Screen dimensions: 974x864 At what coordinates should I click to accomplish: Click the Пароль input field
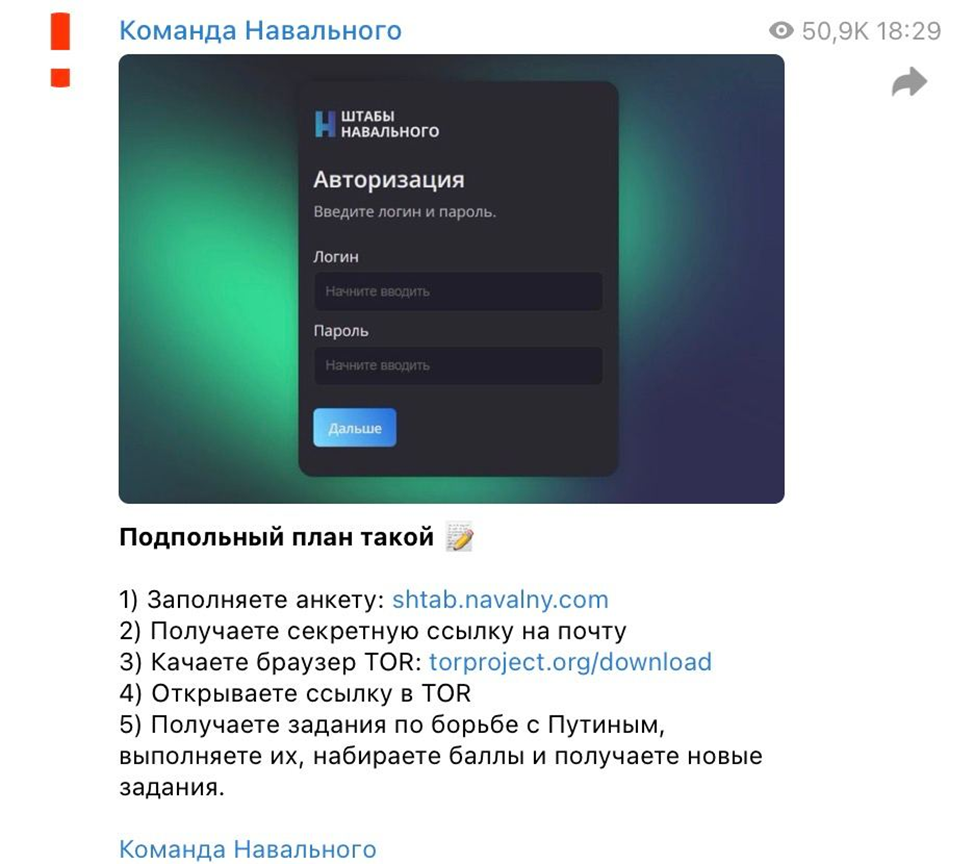(458, 365)
